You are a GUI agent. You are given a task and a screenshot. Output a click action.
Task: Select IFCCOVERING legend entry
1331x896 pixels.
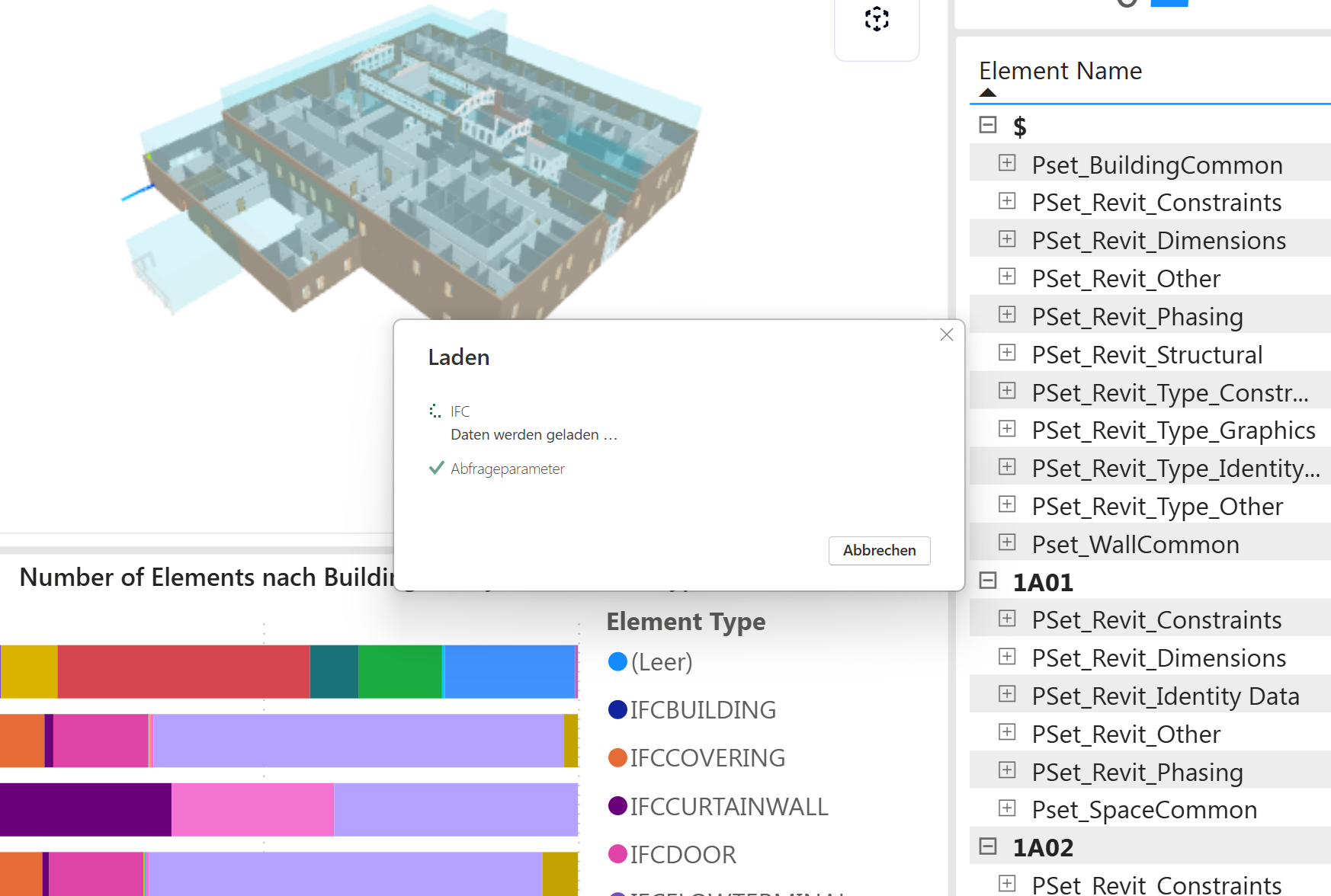pos(706,758)
